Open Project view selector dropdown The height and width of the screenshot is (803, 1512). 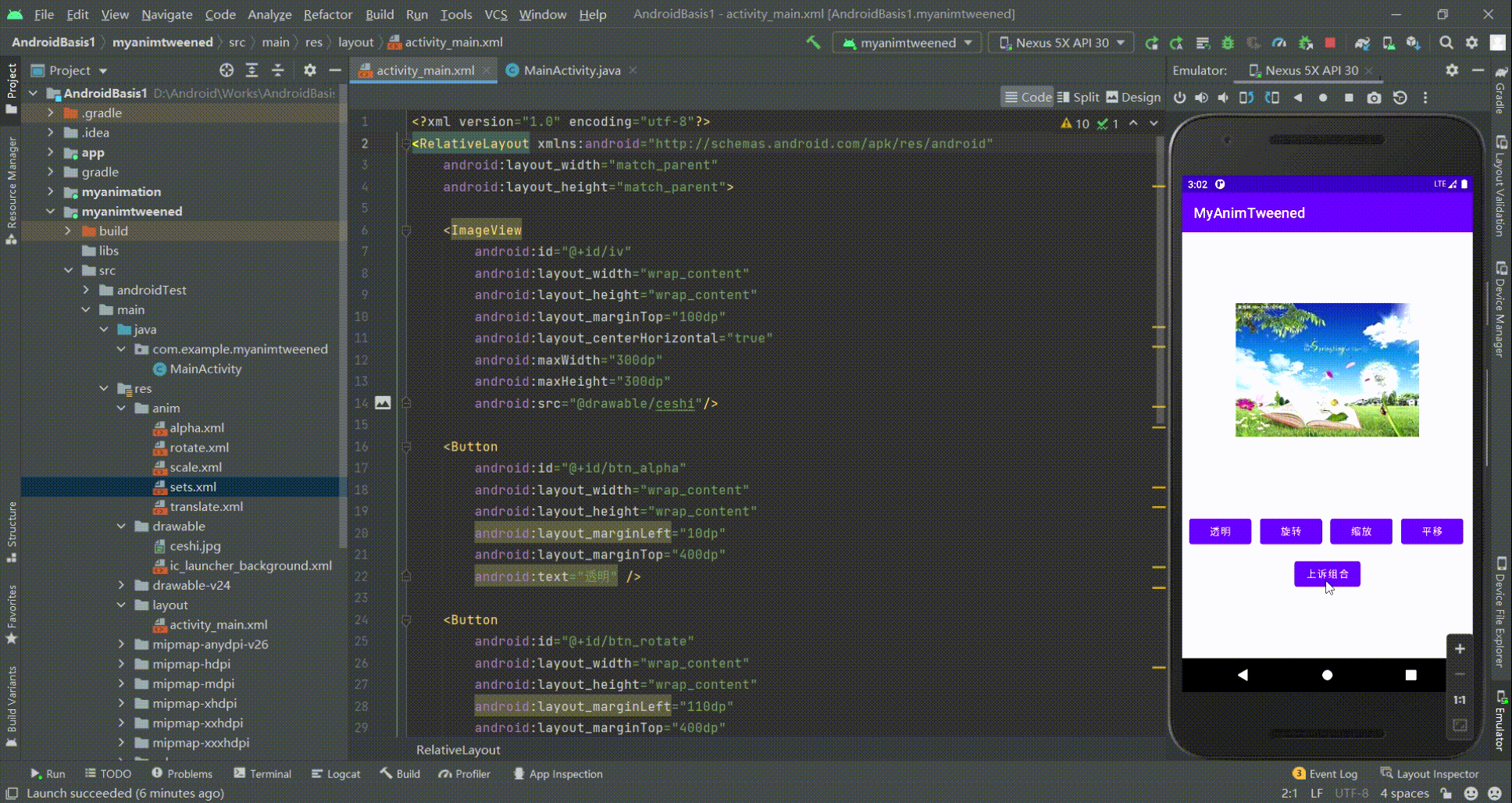tap(70, 70)
